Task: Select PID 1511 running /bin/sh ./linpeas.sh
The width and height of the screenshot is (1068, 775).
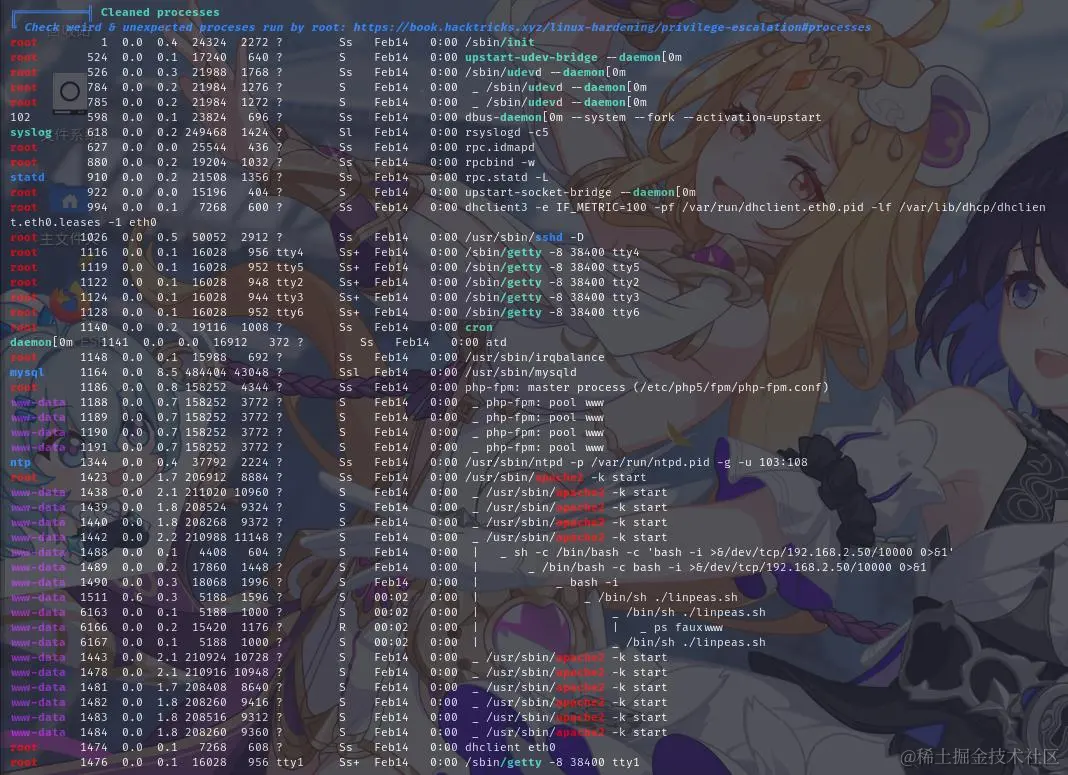Action: 93,597
